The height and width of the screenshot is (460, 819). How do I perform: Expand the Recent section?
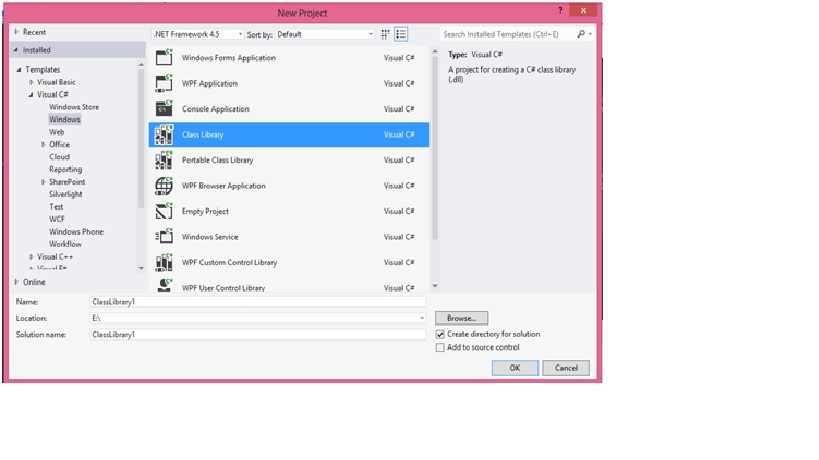tap(17, 32)
